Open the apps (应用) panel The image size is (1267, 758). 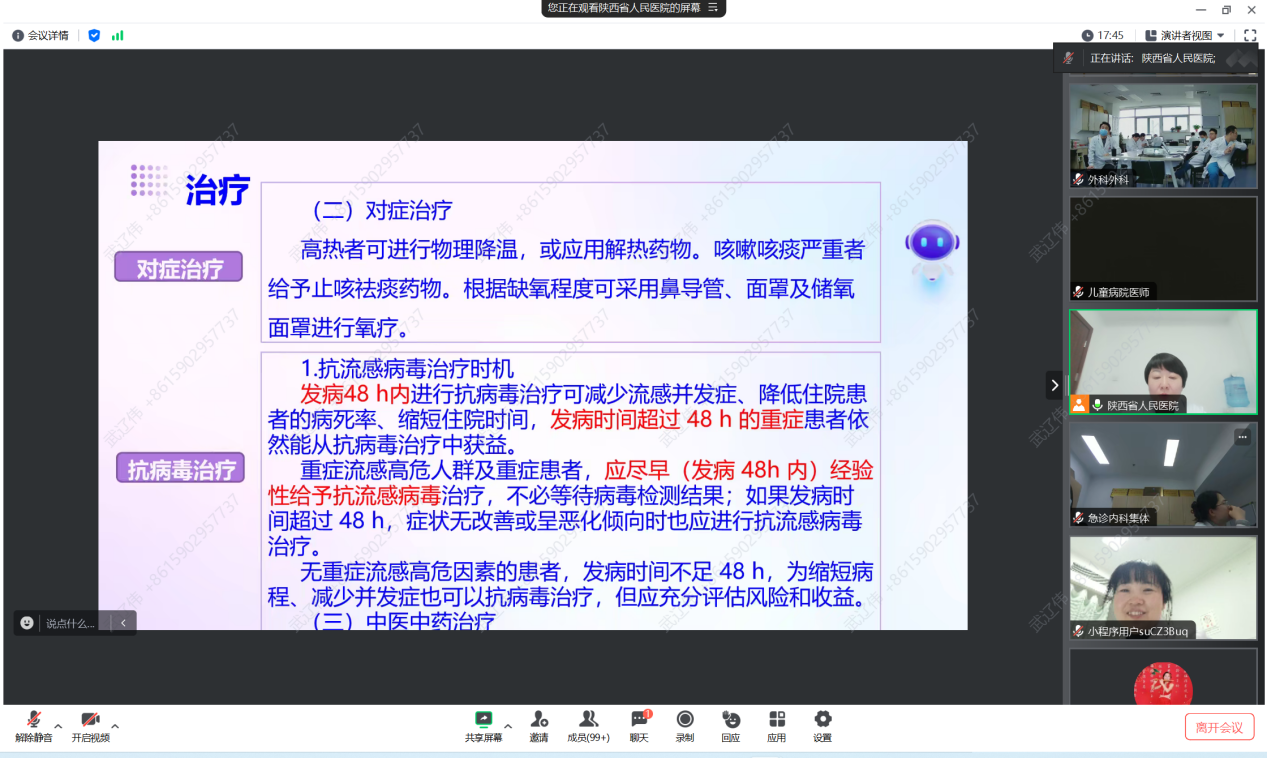[777, 725]
